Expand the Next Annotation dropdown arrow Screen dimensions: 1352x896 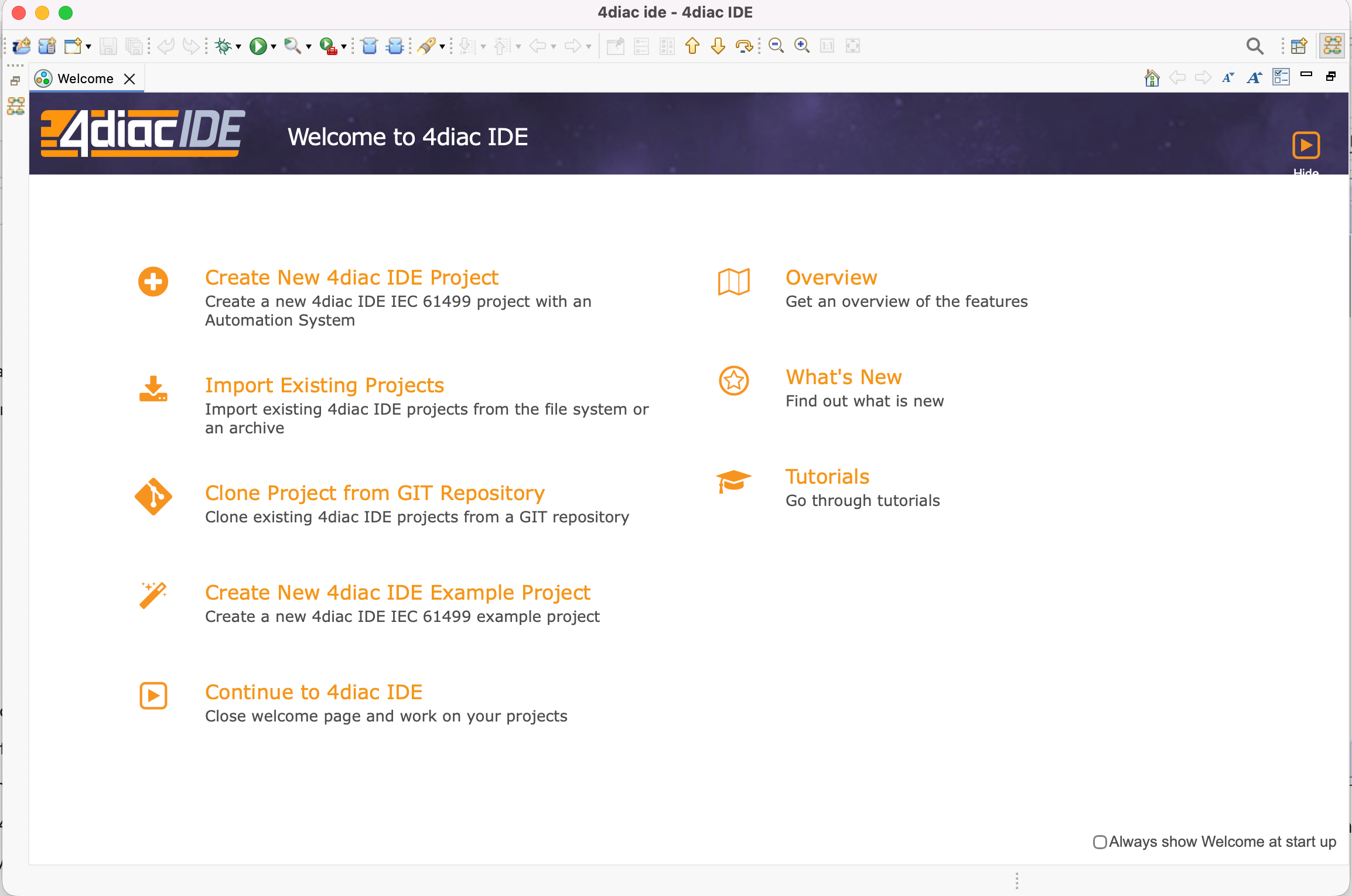tap(483, 46)
